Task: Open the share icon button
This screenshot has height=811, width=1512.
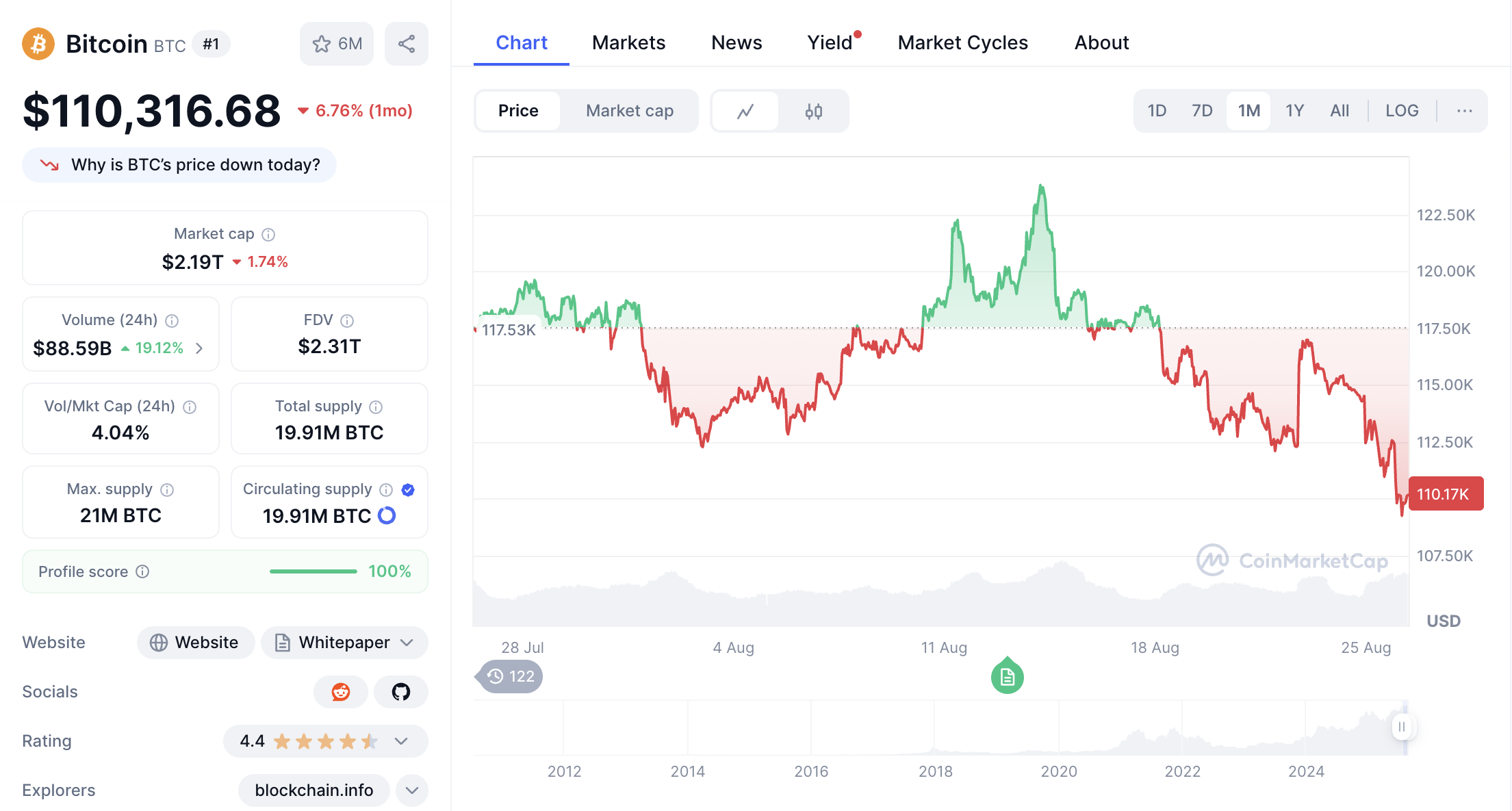Action: point(407,44)
